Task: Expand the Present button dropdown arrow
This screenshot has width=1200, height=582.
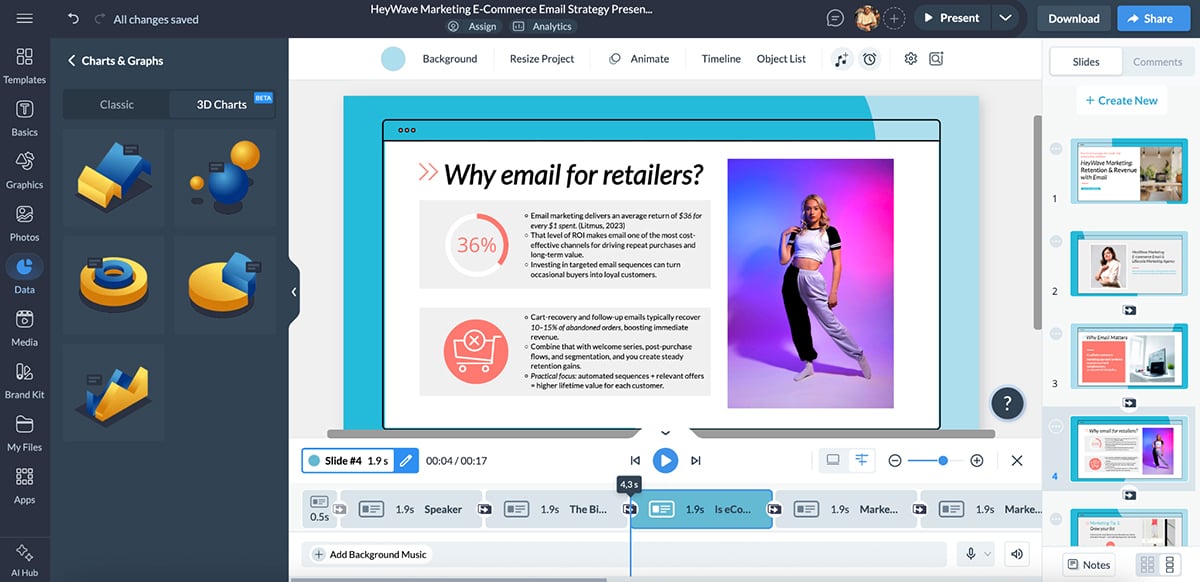Action: (x=1006, y=17)
